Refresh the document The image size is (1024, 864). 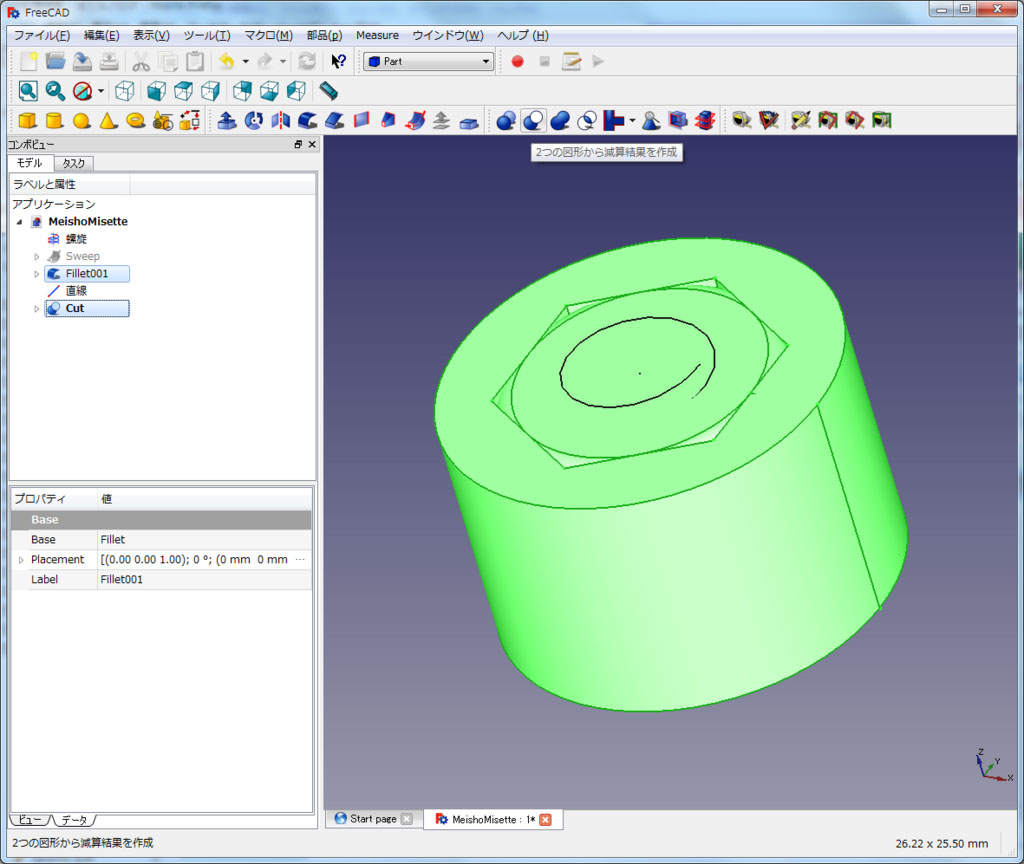307,61
